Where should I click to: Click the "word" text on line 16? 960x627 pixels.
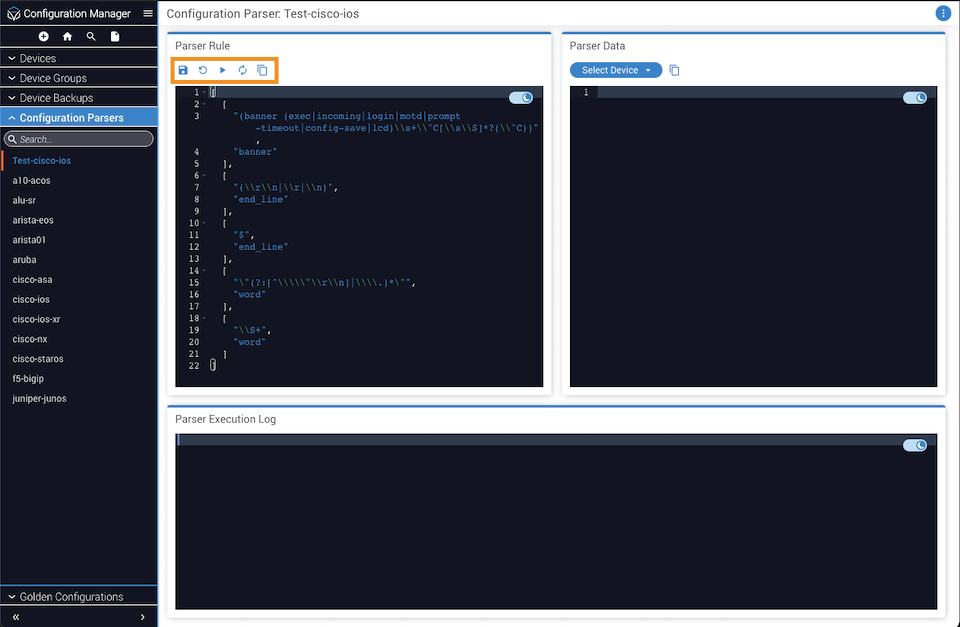tap(250, 295)
